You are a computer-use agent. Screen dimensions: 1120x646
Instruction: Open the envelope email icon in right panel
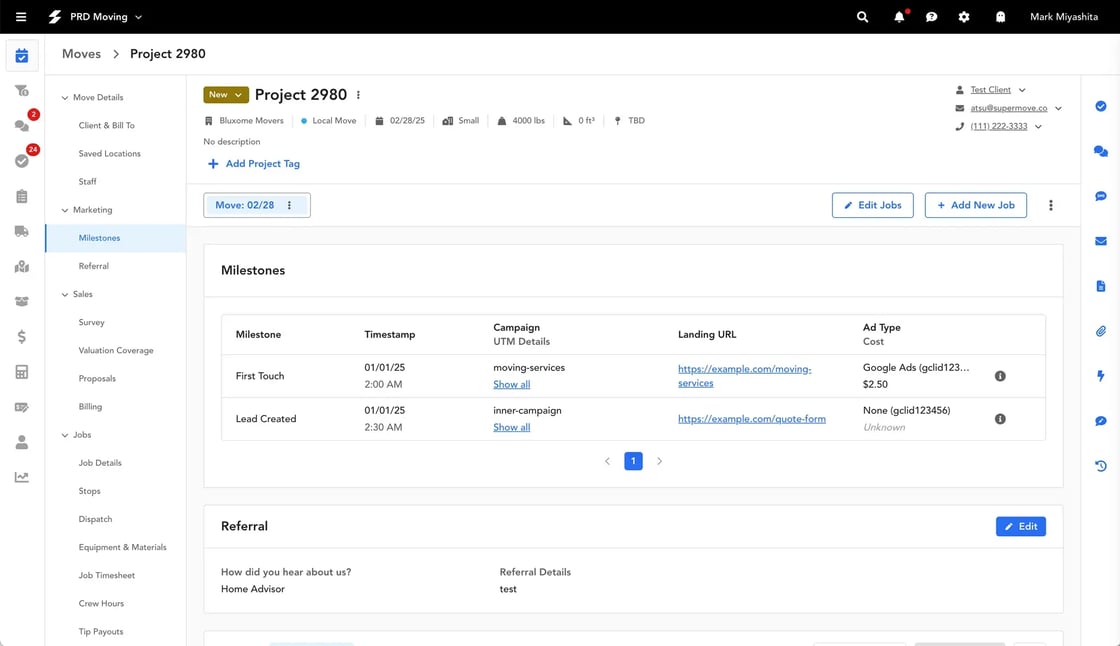coord(1101,241)
